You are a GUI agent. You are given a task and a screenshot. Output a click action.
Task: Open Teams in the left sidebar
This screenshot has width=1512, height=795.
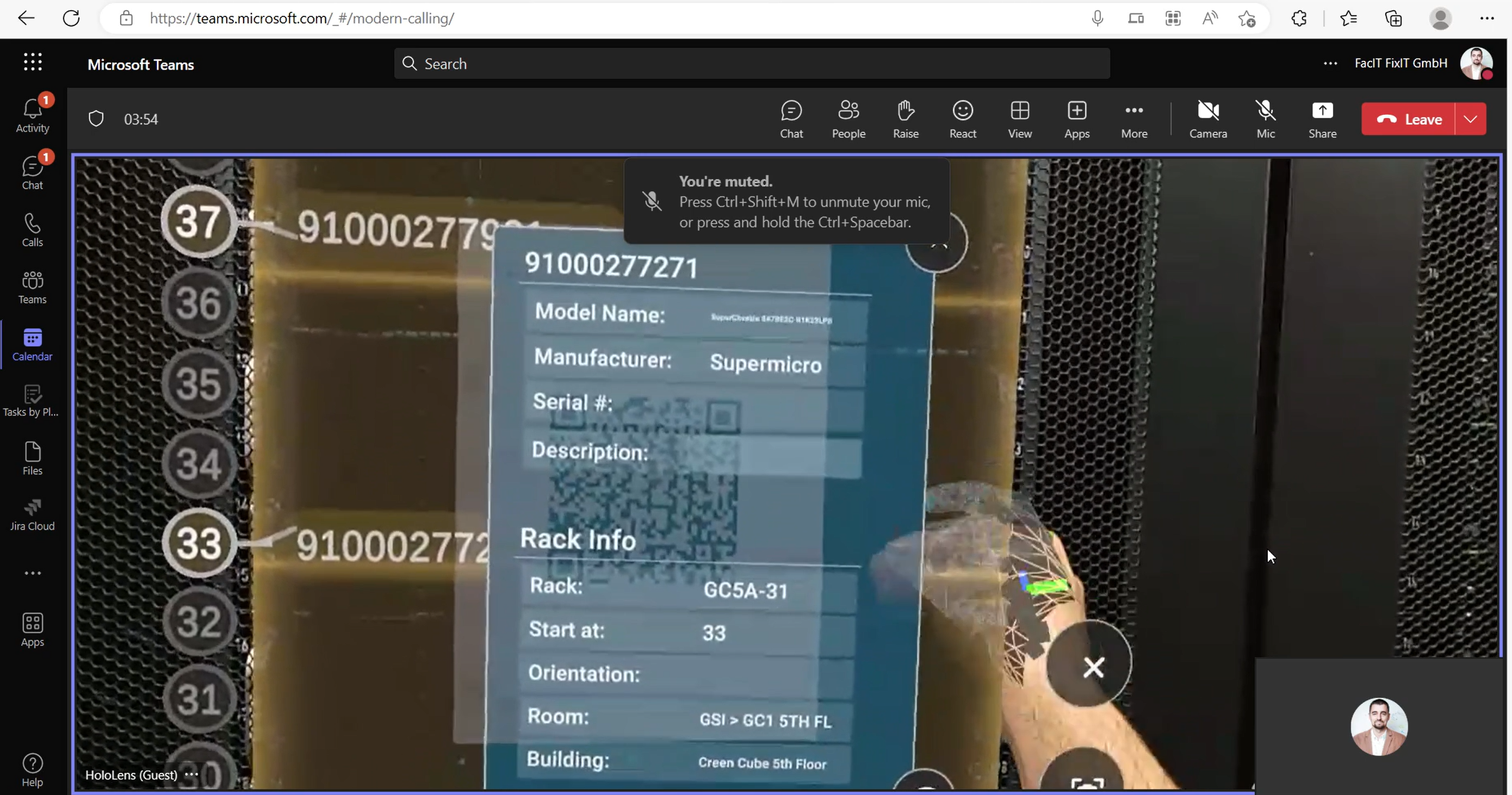pos(32,287)
